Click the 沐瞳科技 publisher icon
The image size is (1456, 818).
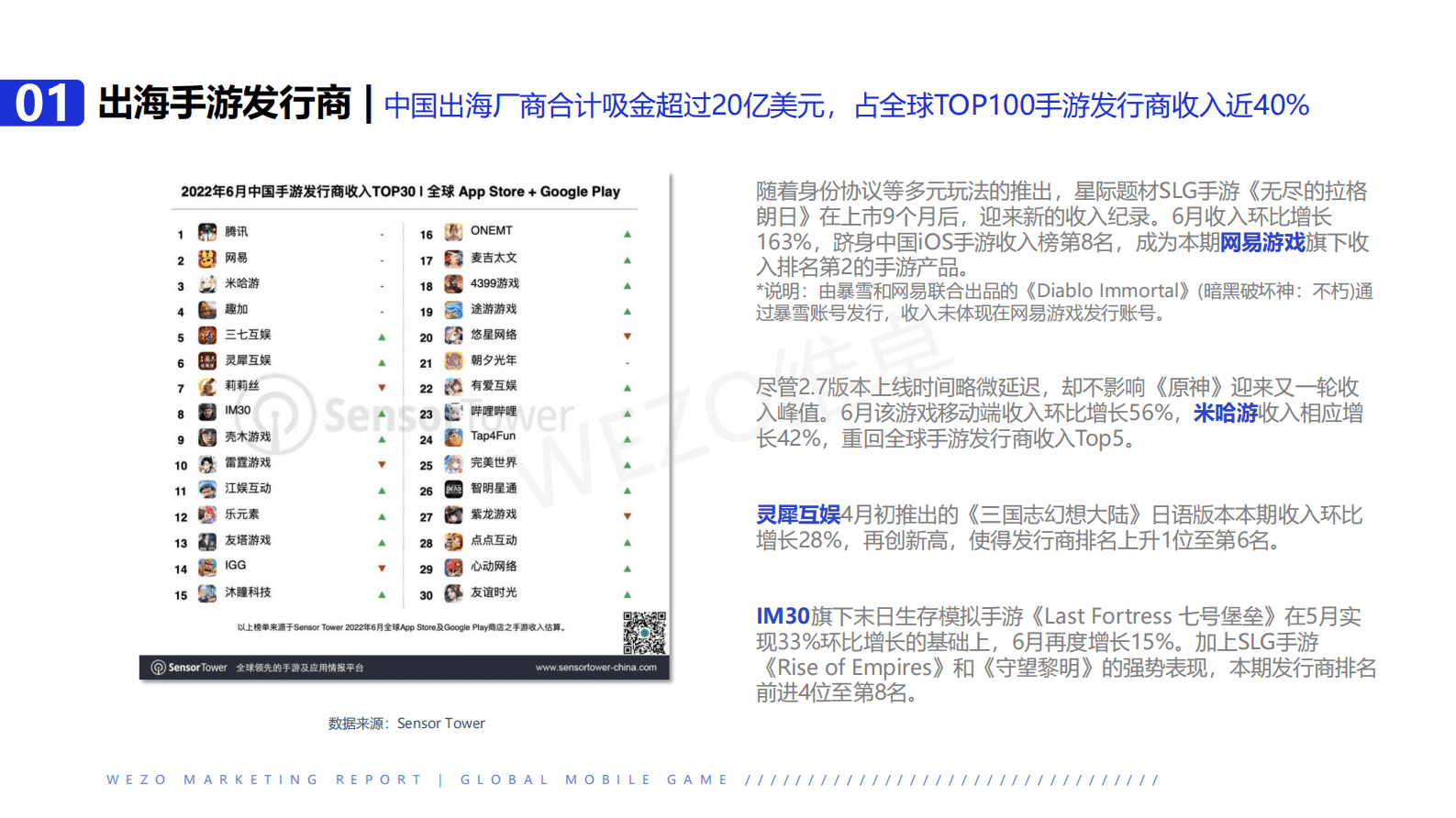click(x=208, y=593)
